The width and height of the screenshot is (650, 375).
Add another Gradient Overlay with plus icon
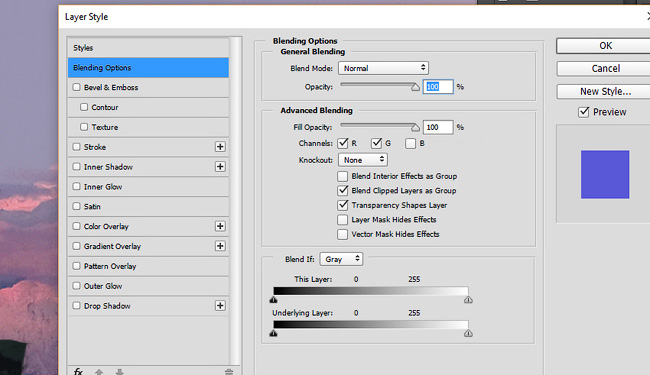[220, 246]
